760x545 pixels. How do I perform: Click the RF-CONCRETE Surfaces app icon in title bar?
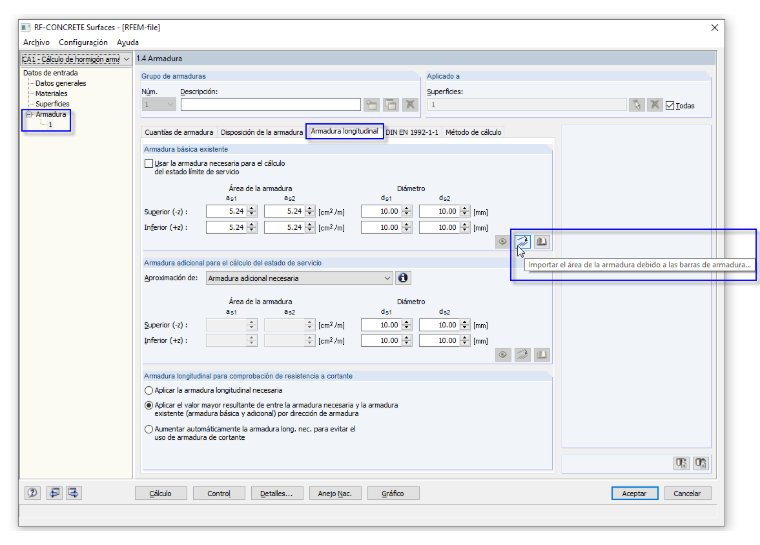(26, 28)
